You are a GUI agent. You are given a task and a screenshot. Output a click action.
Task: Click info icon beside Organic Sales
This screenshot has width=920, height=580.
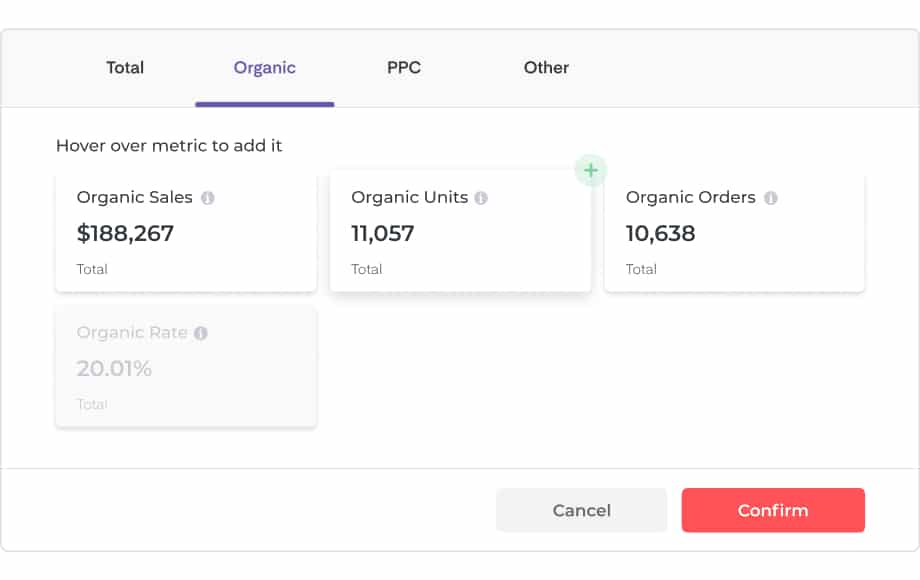tap(208, 198)
